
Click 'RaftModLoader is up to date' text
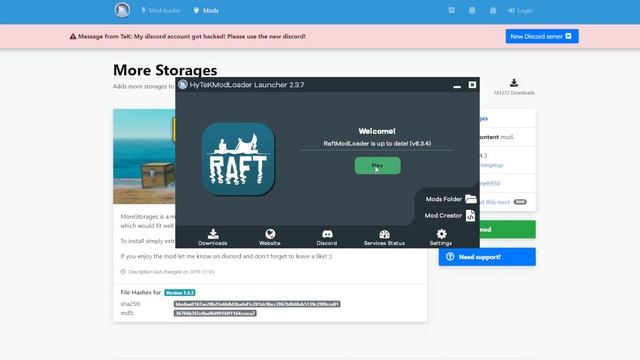(377, 143)
